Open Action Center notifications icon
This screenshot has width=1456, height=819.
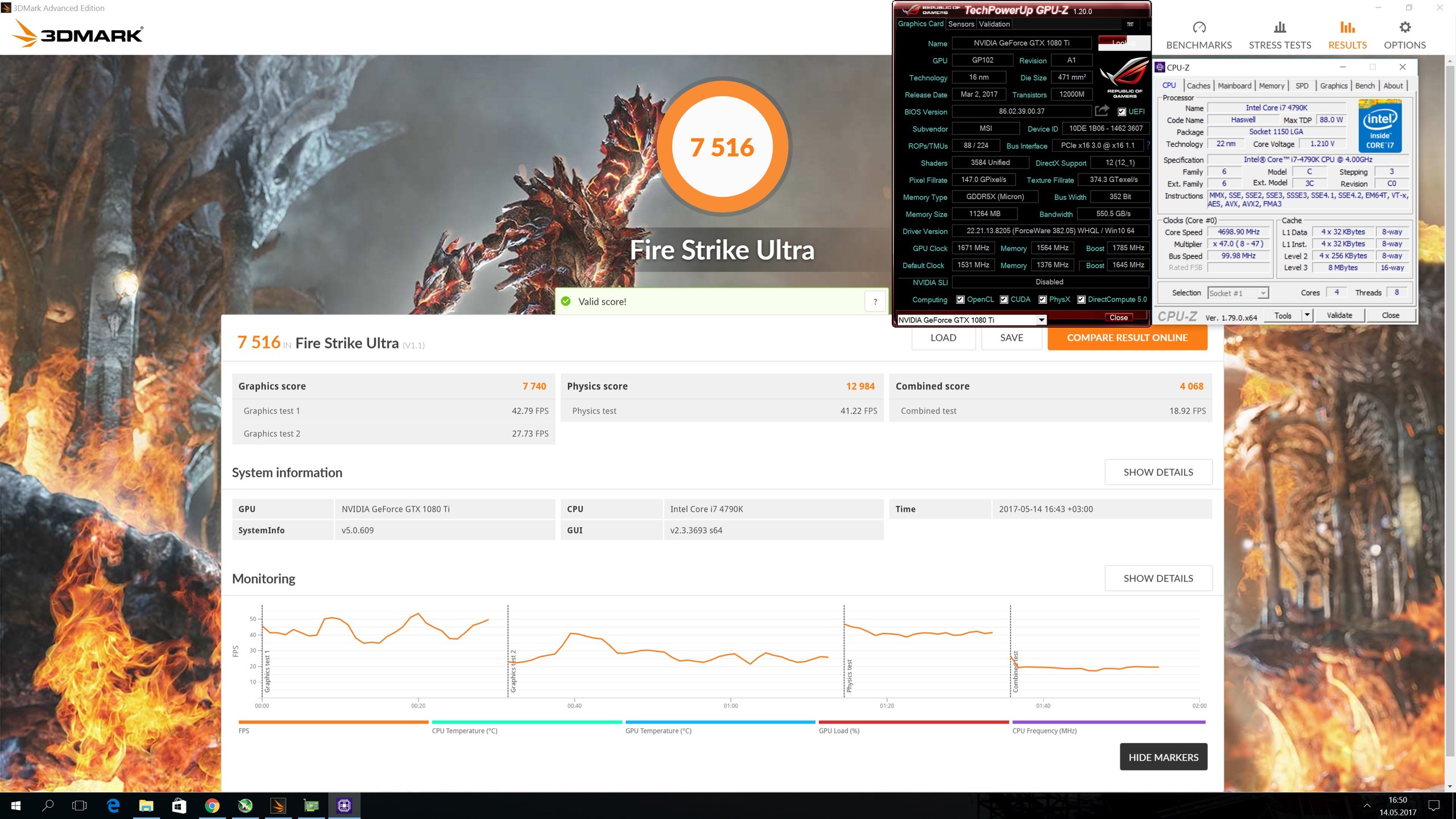[x=1434, y=805]
